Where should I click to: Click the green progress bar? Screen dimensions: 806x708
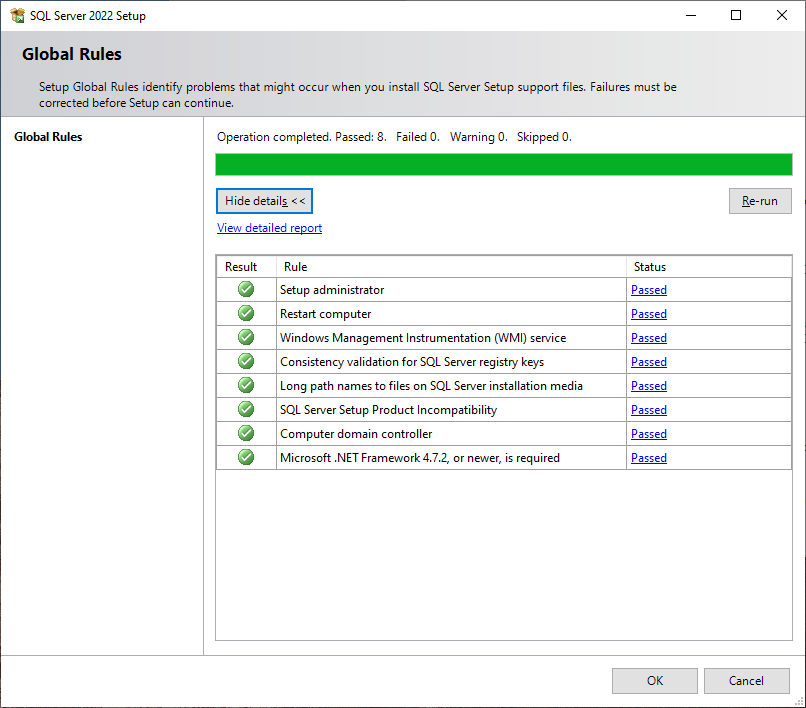(504, 165)
